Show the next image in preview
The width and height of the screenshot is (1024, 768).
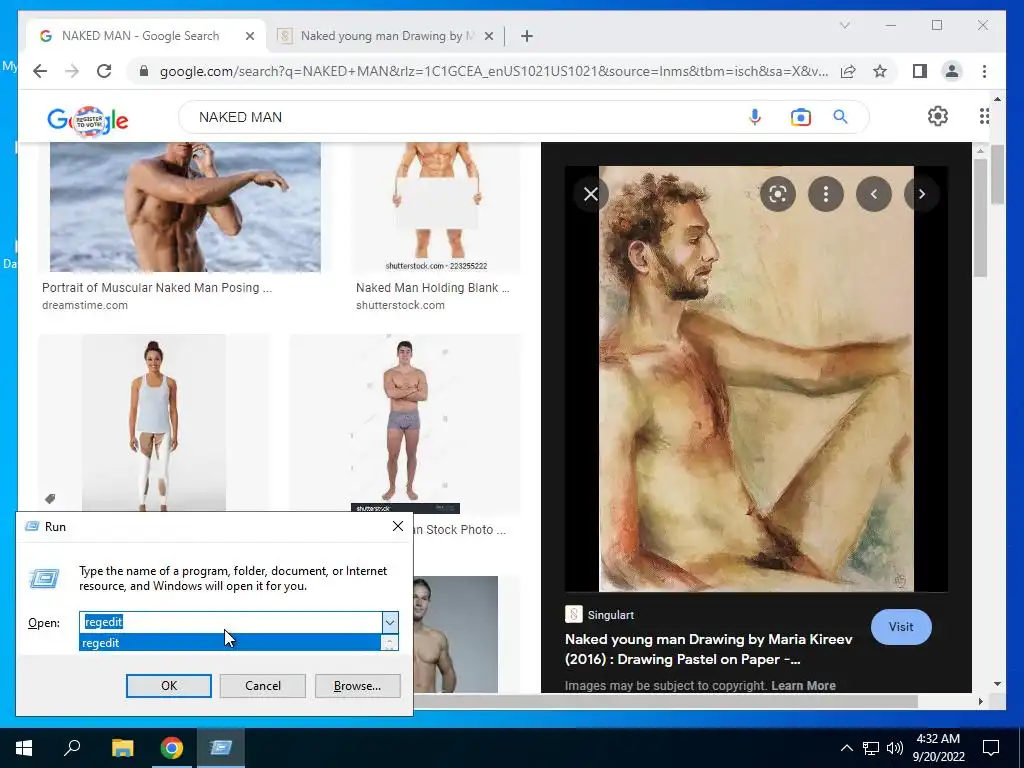coord(921,194)
